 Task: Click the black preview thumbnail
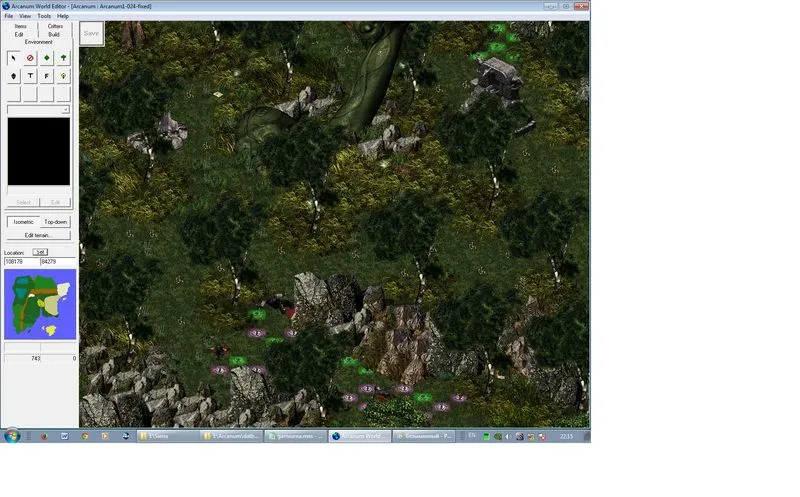(38, 152)
